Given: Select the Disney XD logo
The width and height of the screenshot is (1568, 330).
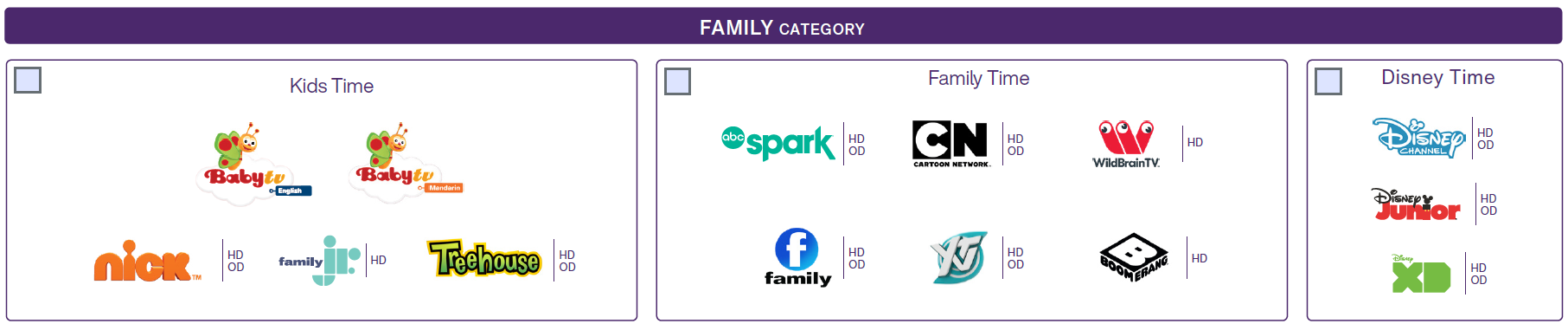Looking at the screenshot, I should [x=1421, y=274].
